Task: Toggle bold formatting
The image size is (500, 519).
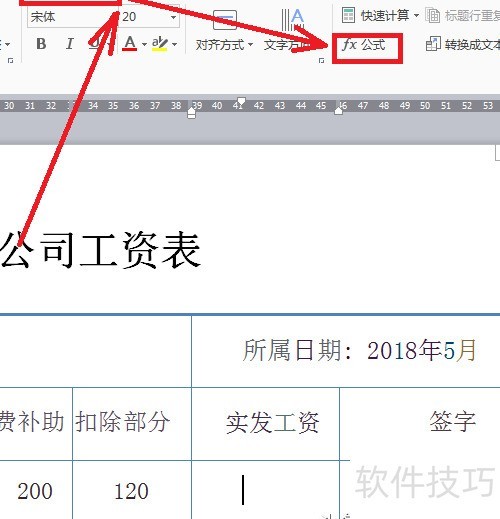Action: (41, 44)
